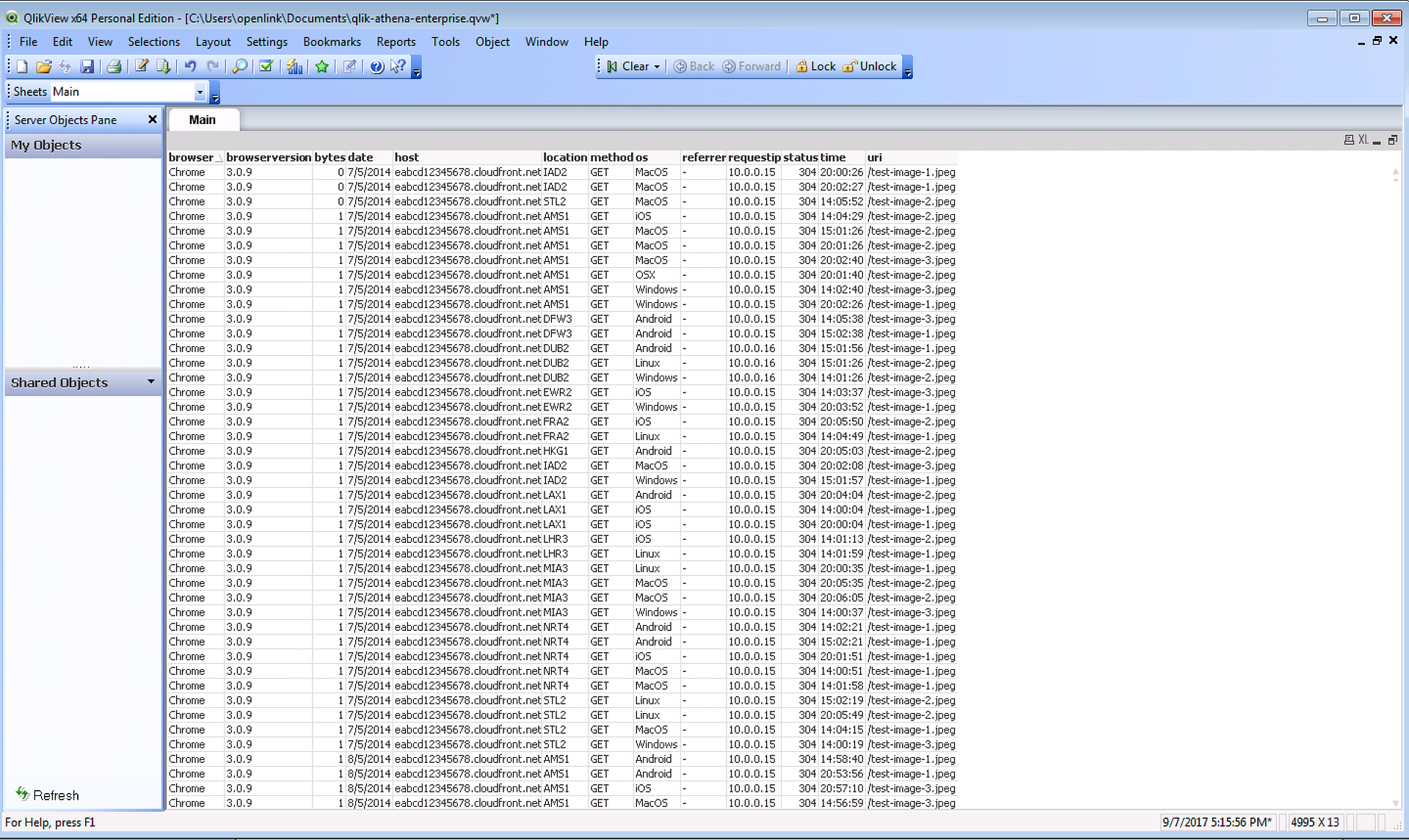Screen dimensions: 1409x840
Task: Switch to the Main sheet tab
Action: tap(203, 120)
